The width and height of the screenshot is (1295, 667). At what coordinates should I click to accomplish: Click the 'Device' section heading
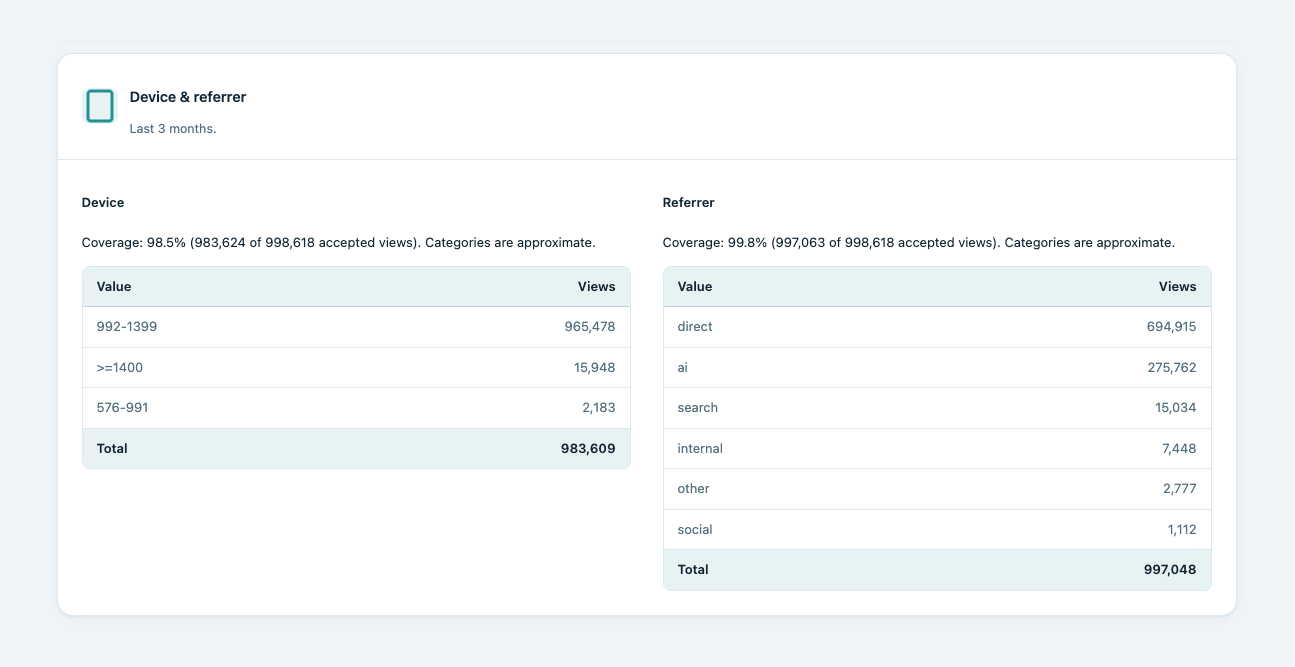103,202
